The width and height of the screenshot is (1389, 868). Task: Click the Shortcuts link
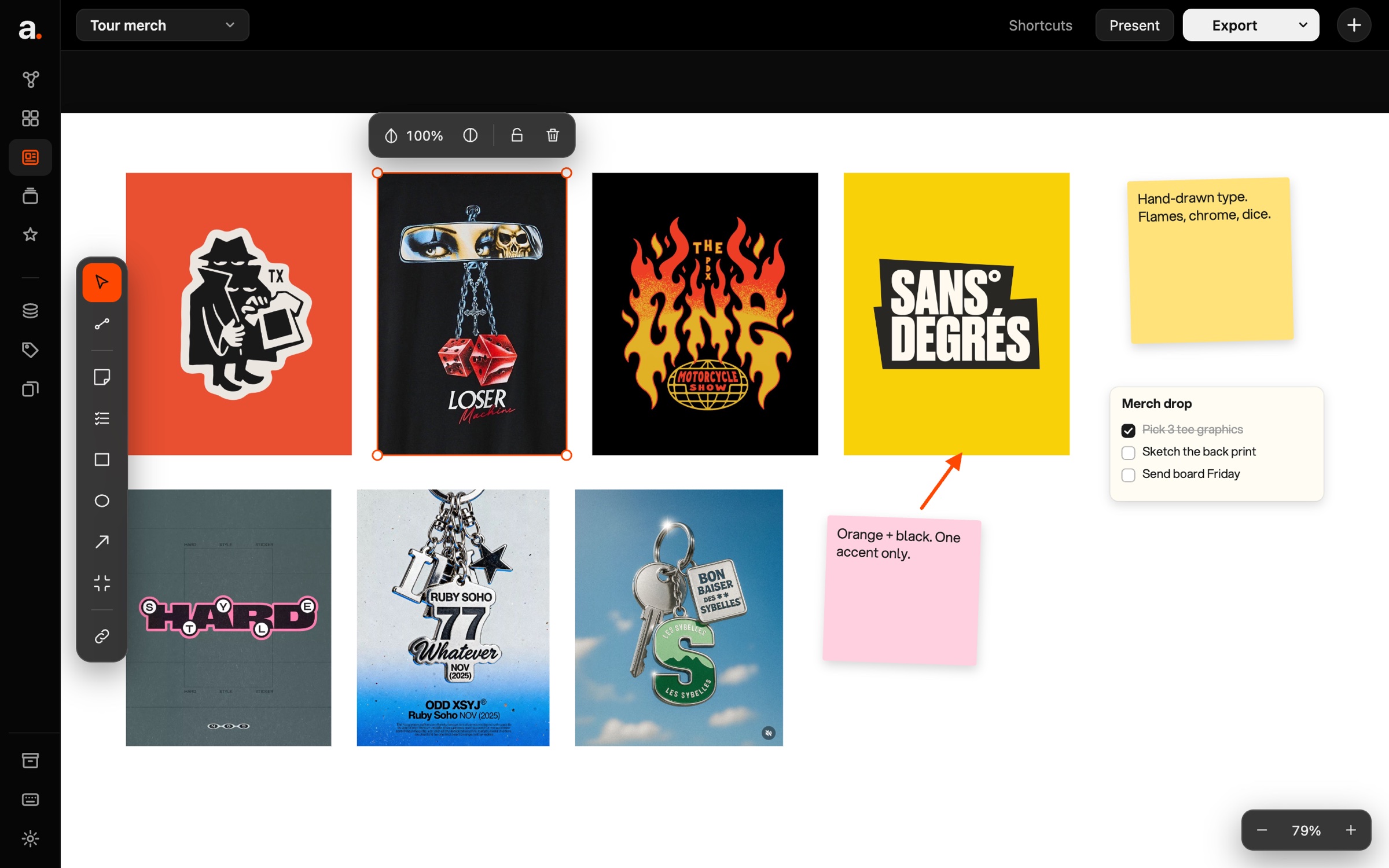pos(1040,25)
